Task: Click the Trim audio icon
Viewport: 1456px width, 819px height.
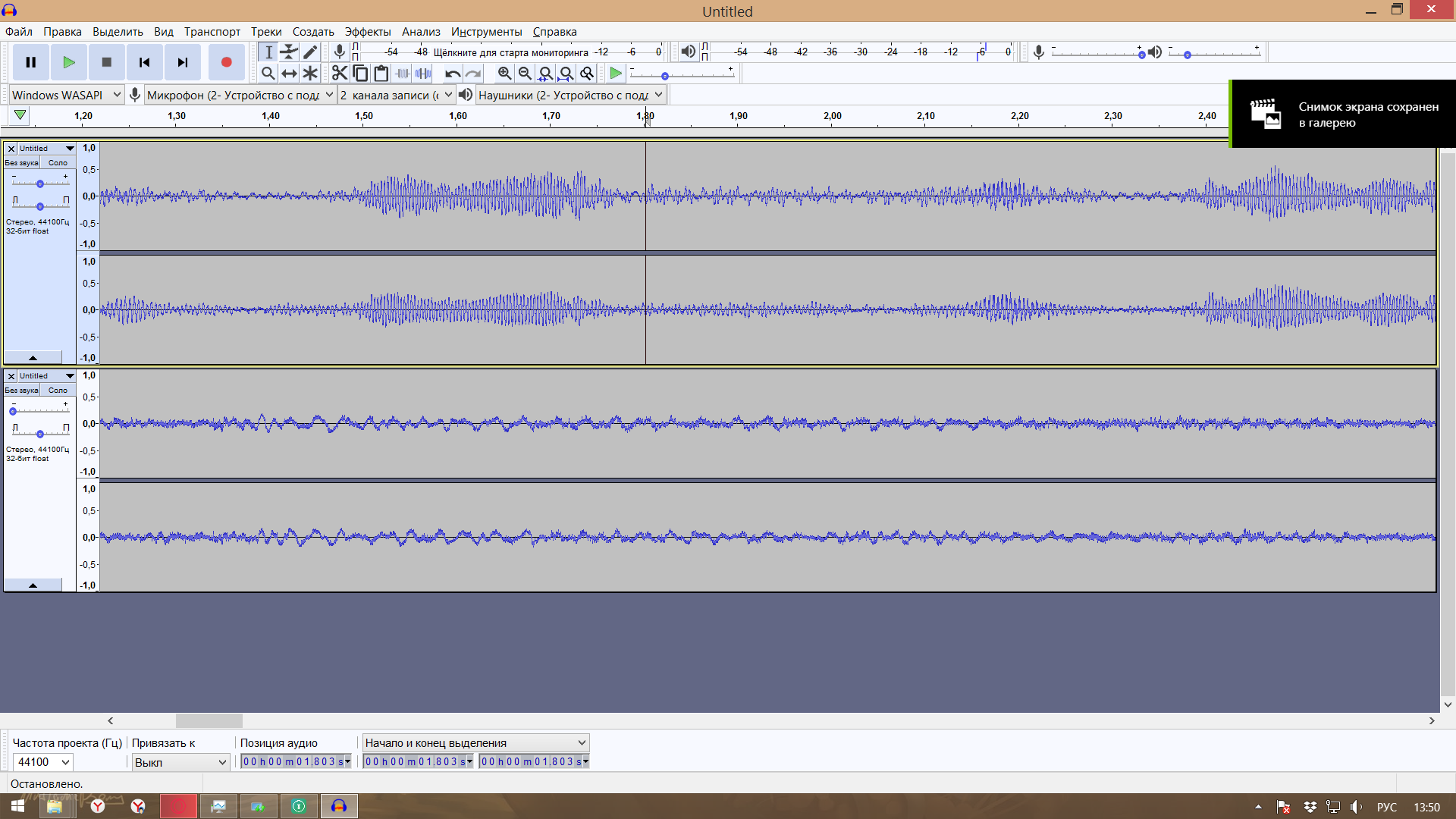Action: [x=403, y=73]
